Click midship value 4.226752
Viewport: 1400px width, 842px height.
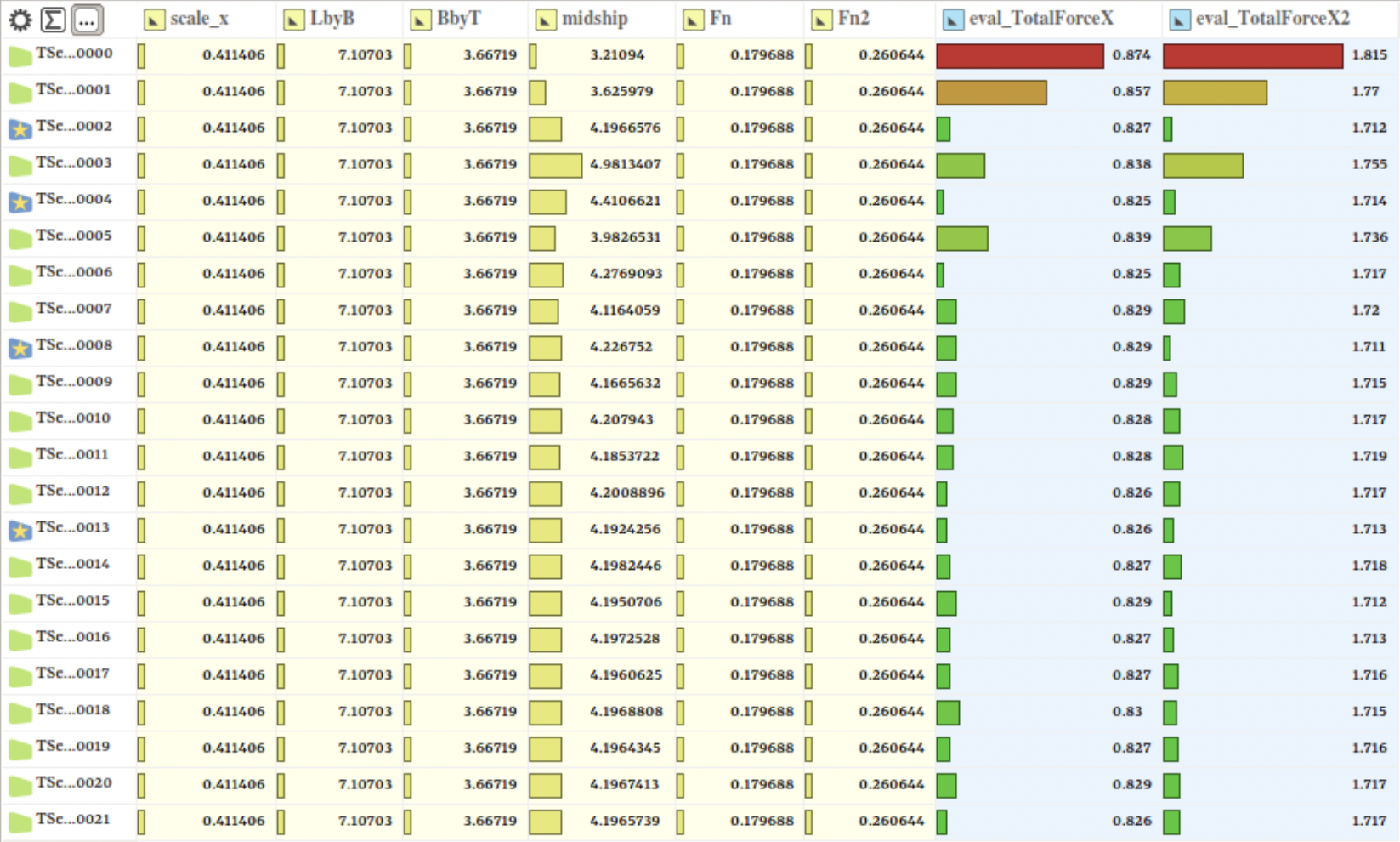click(621, 347)
